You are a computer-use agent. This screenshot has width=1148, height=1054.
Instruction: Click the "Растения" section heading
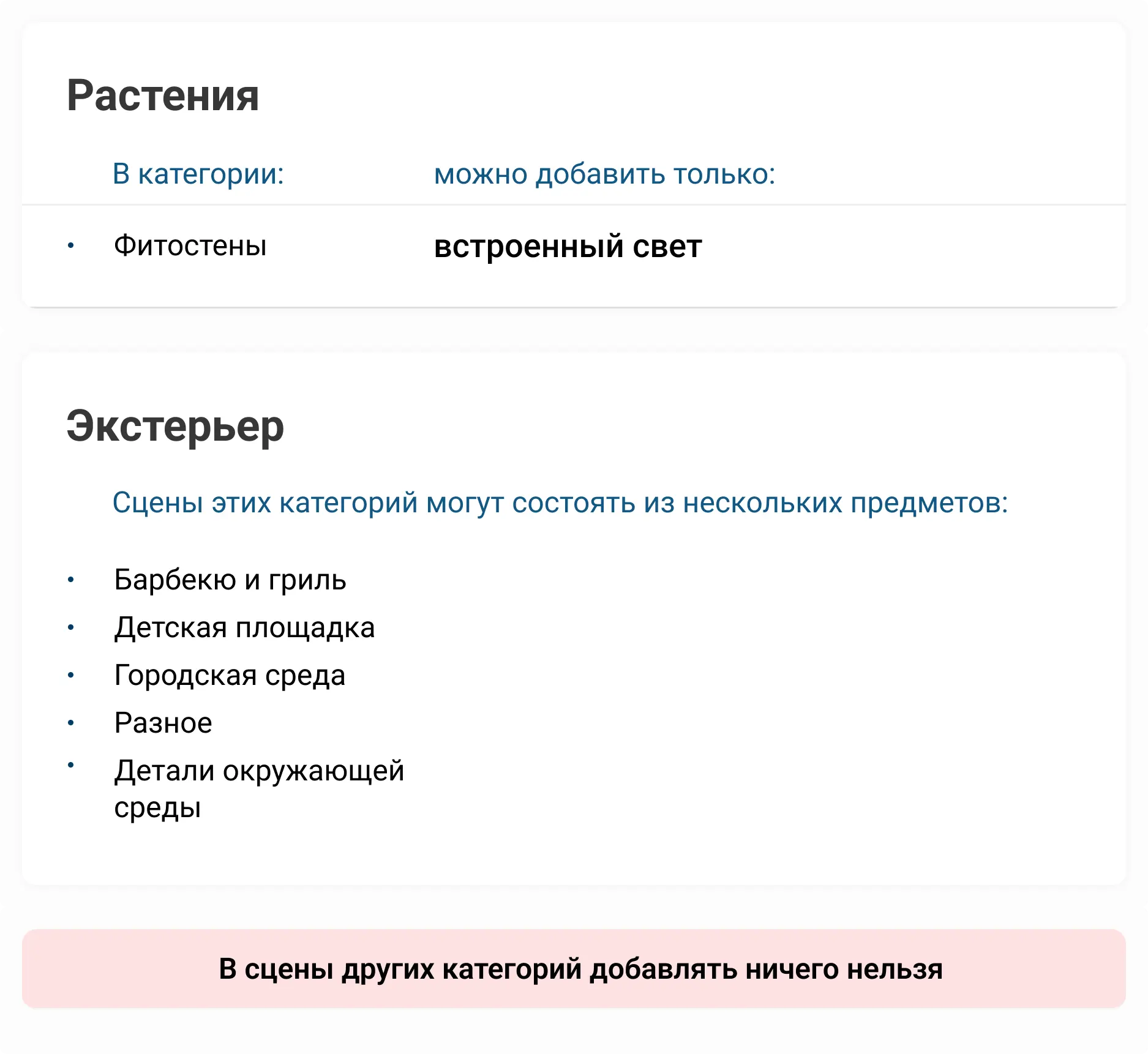163,96
